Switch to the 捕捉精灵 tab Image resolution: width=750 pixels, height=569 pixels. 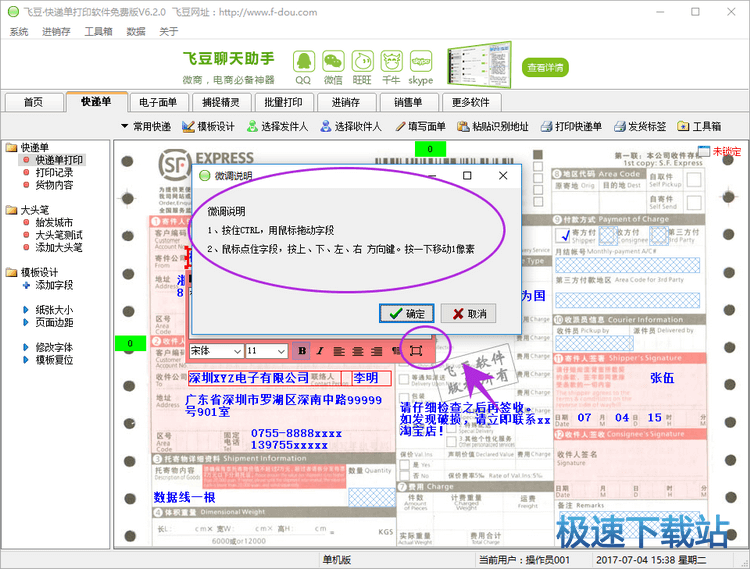click(221, 102)
